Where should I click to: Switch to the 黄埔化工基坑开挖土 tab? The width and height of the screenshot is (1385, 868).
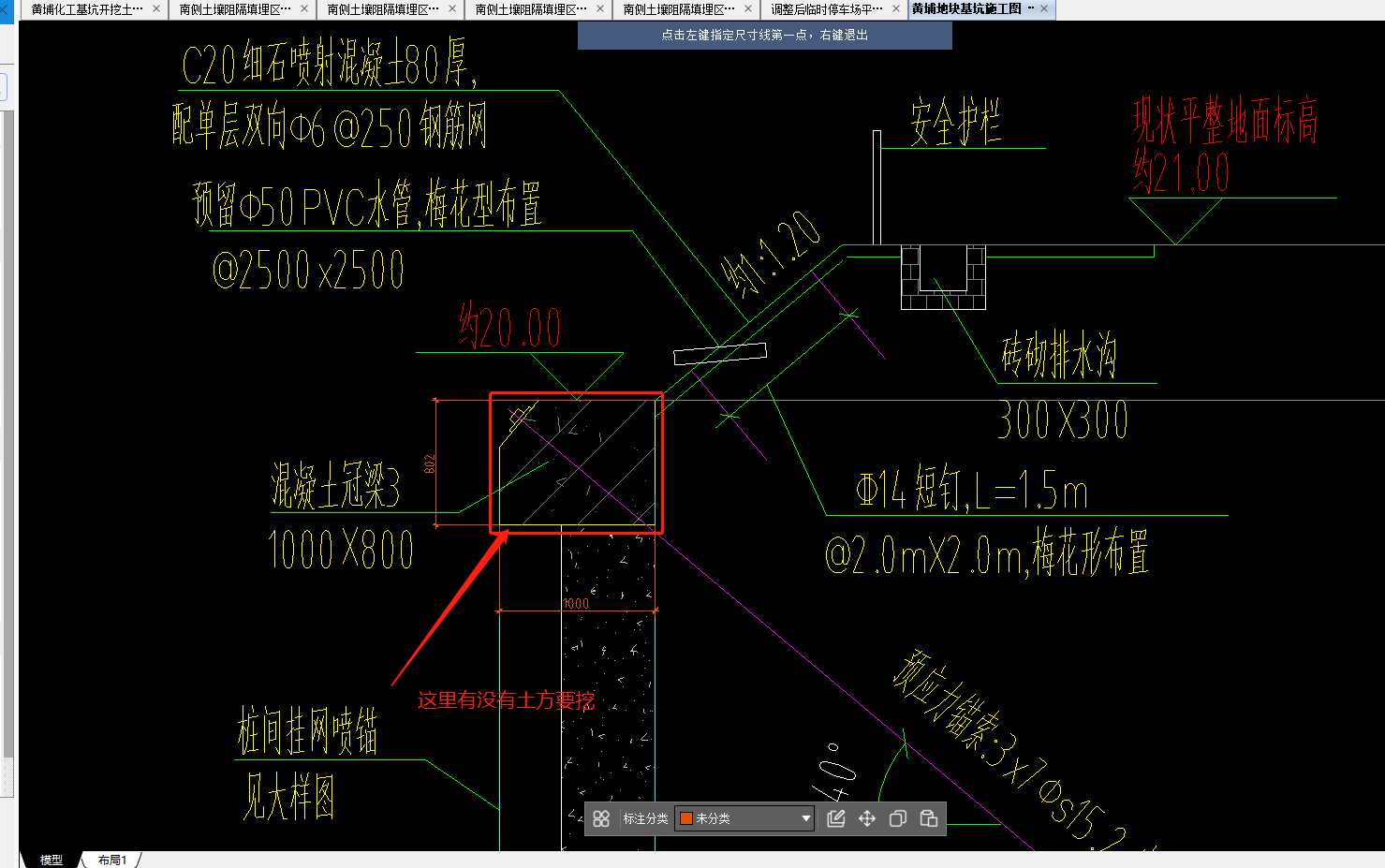pyautogui.click(x=86, y=9)
